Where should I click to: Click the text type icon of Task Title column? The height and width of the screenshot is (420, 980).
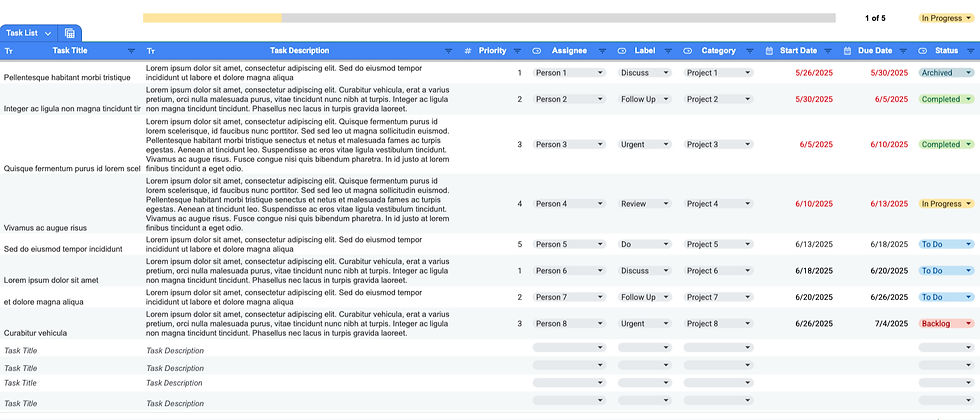(9, 51)
